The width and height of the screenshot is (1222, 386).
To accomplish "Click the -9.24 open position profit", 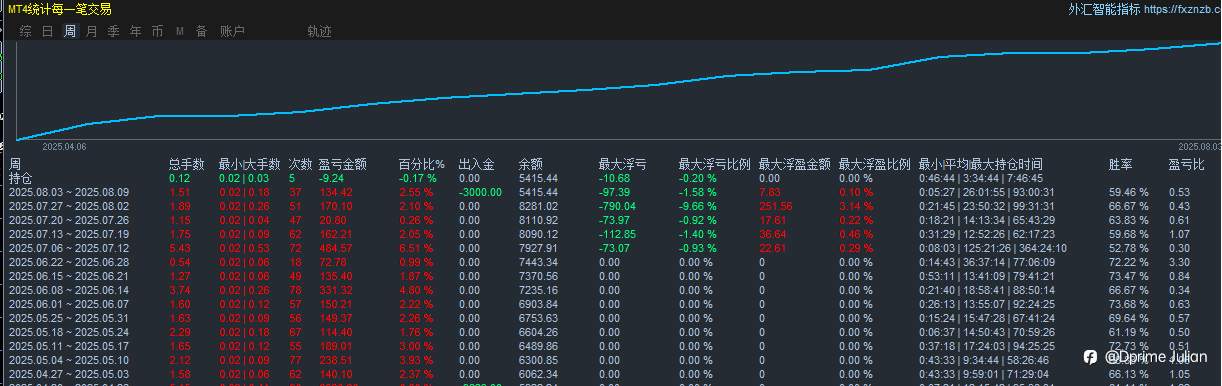I will (x=333, y=177).
